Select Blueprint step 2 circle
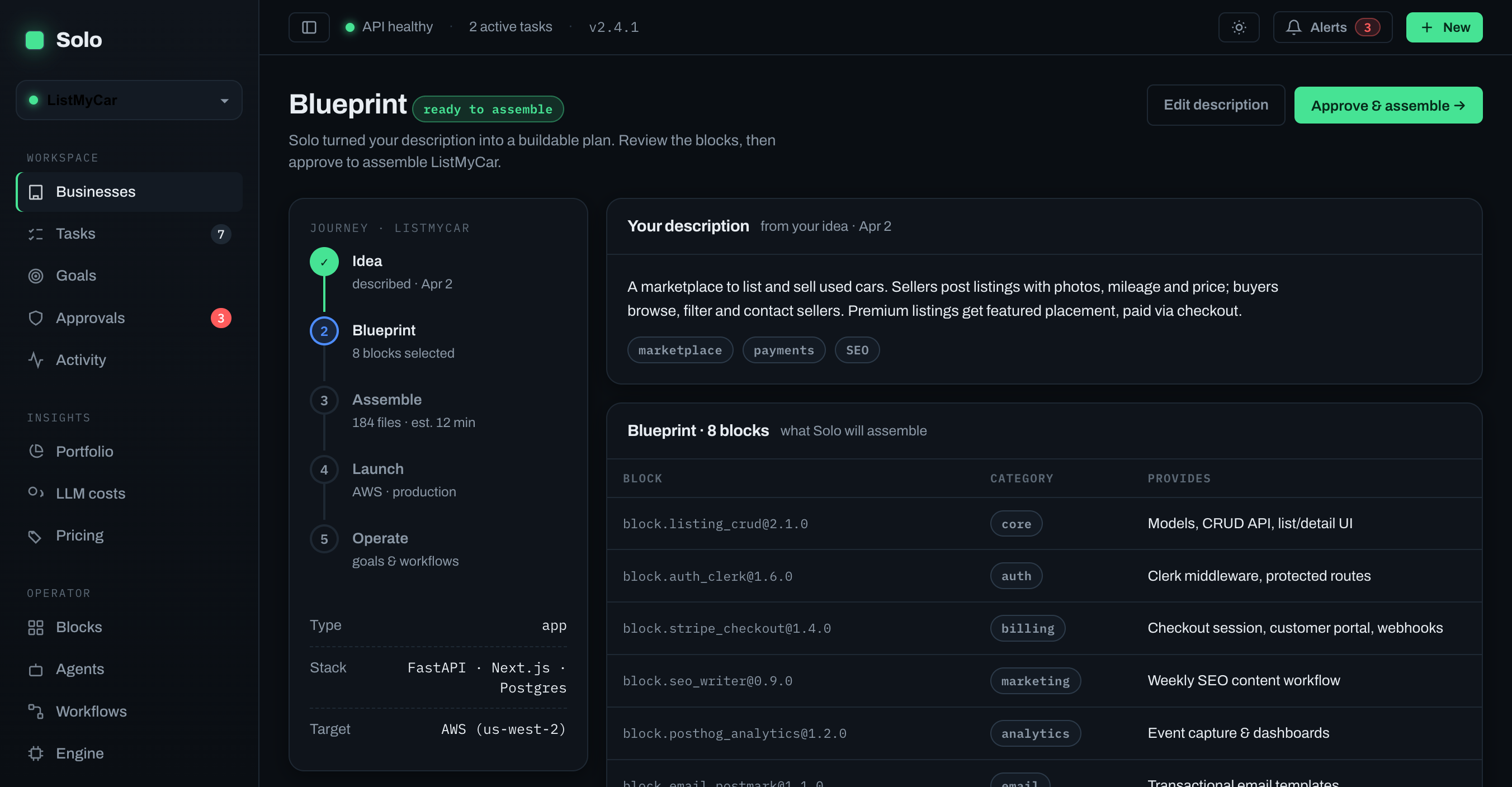Image resolution: width=1512 pixels, height=787 pixels. (324, 331)
